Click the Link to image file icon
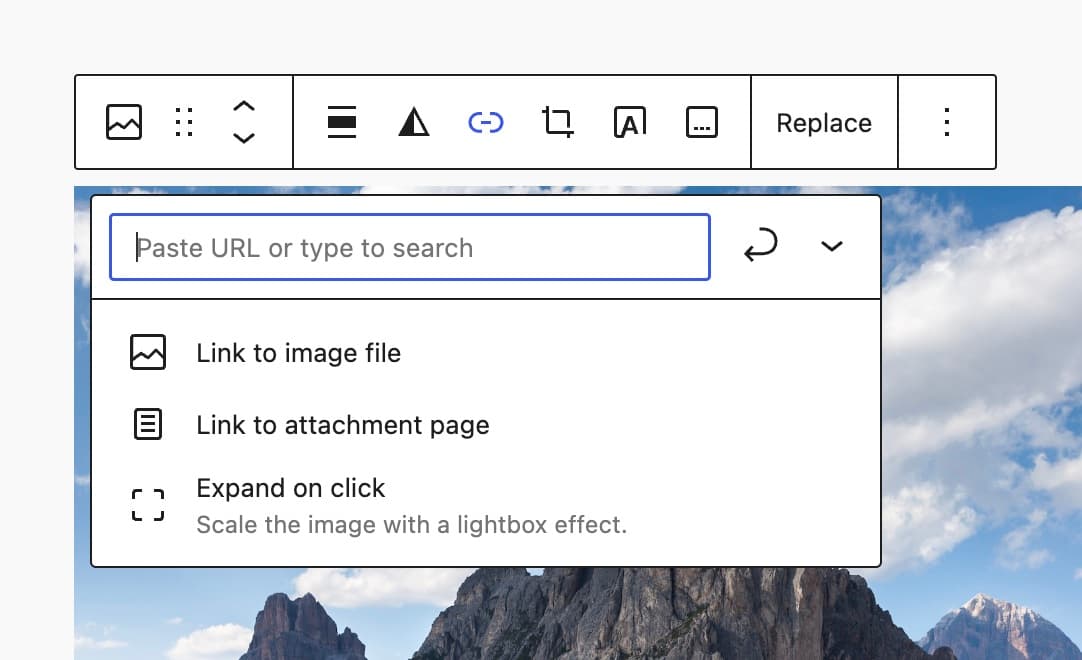Viewport: 1082px width, 660px height. point(147,352)
